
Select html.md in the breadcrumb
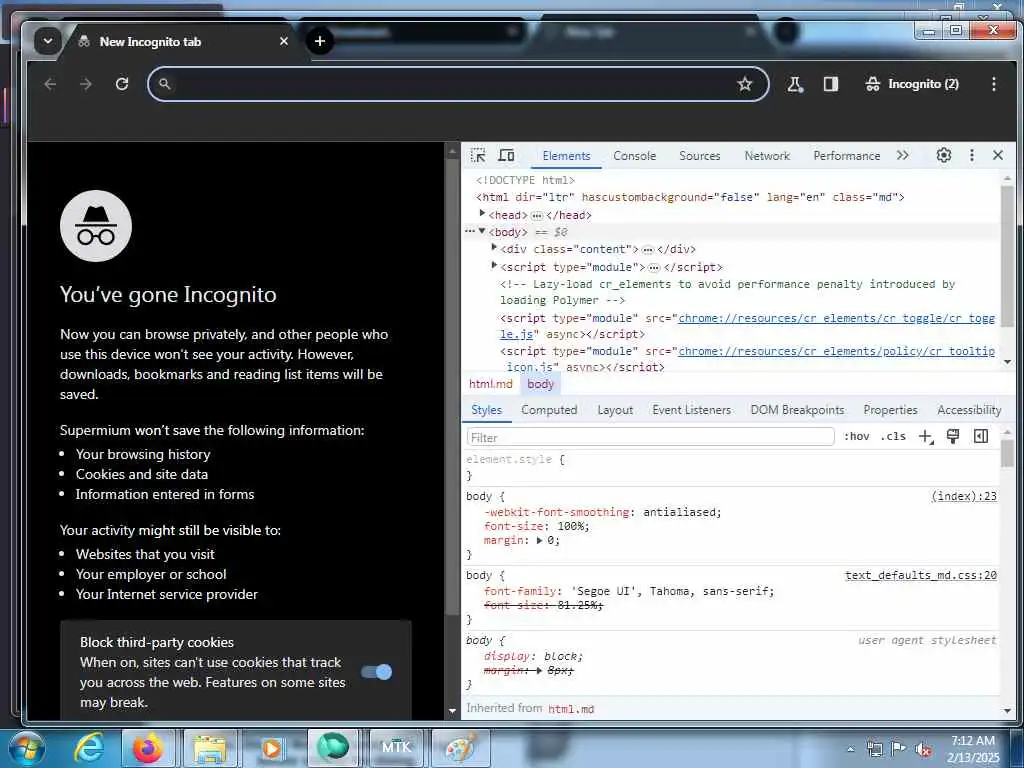(x=490, y=384)
